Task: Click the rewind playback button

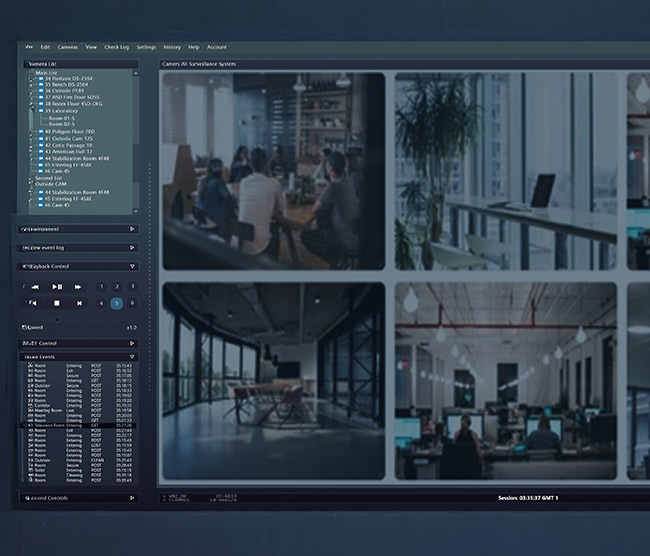Action: click(35, 287)
